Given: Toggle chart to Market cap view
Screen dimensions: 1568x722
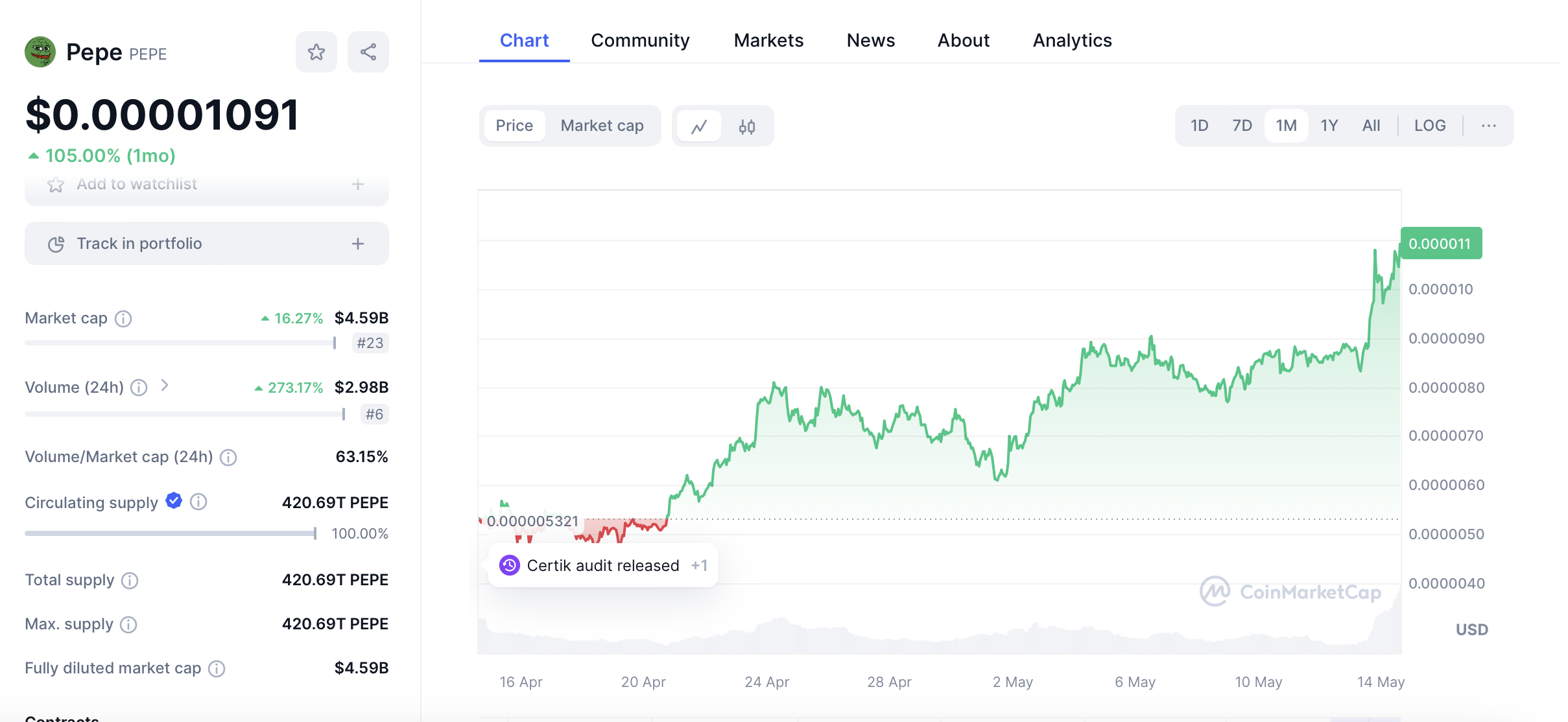Looking at the screenshot, I should click(602, 126).
